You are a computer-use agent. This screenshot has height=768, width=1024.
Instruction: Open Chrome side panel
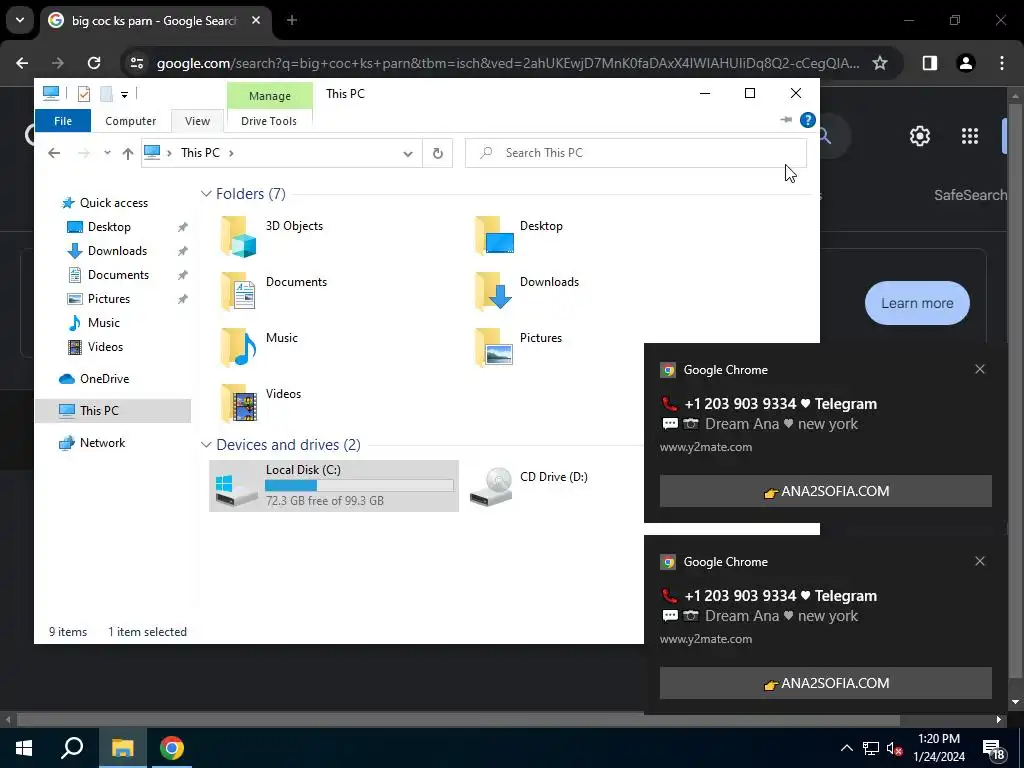(x=929, y=63)
